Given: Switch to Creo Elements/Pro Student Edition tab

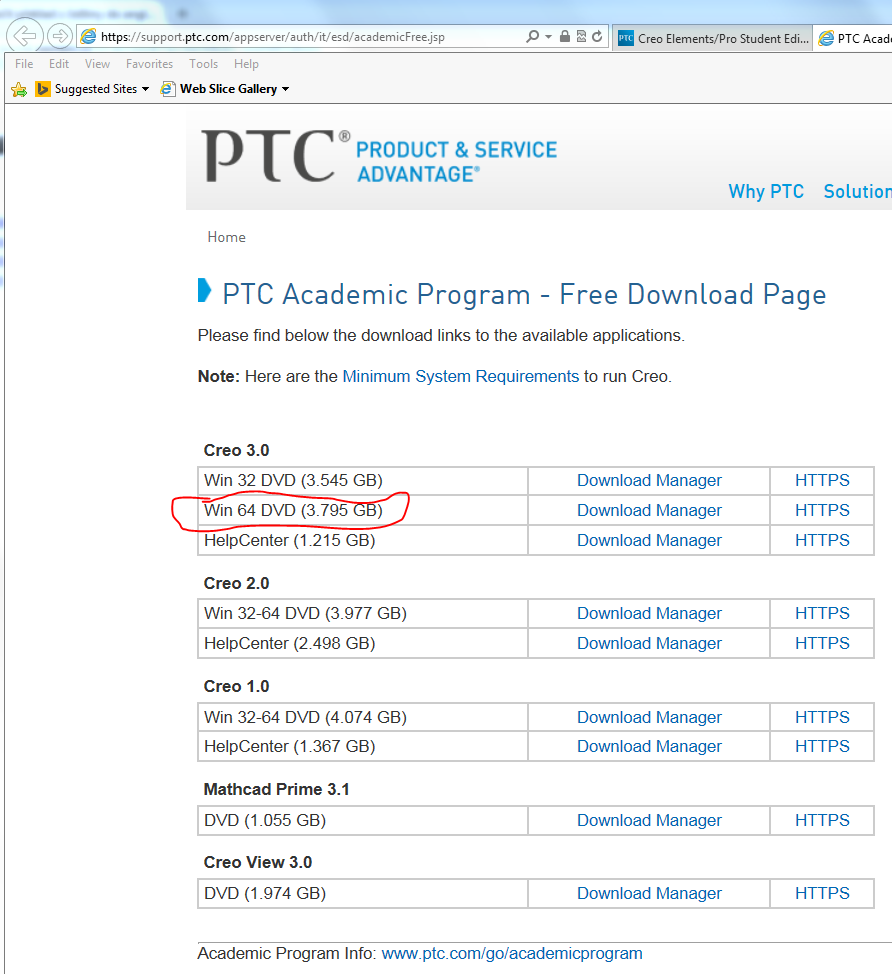Looking at the screenshot, I should point(712,39).
